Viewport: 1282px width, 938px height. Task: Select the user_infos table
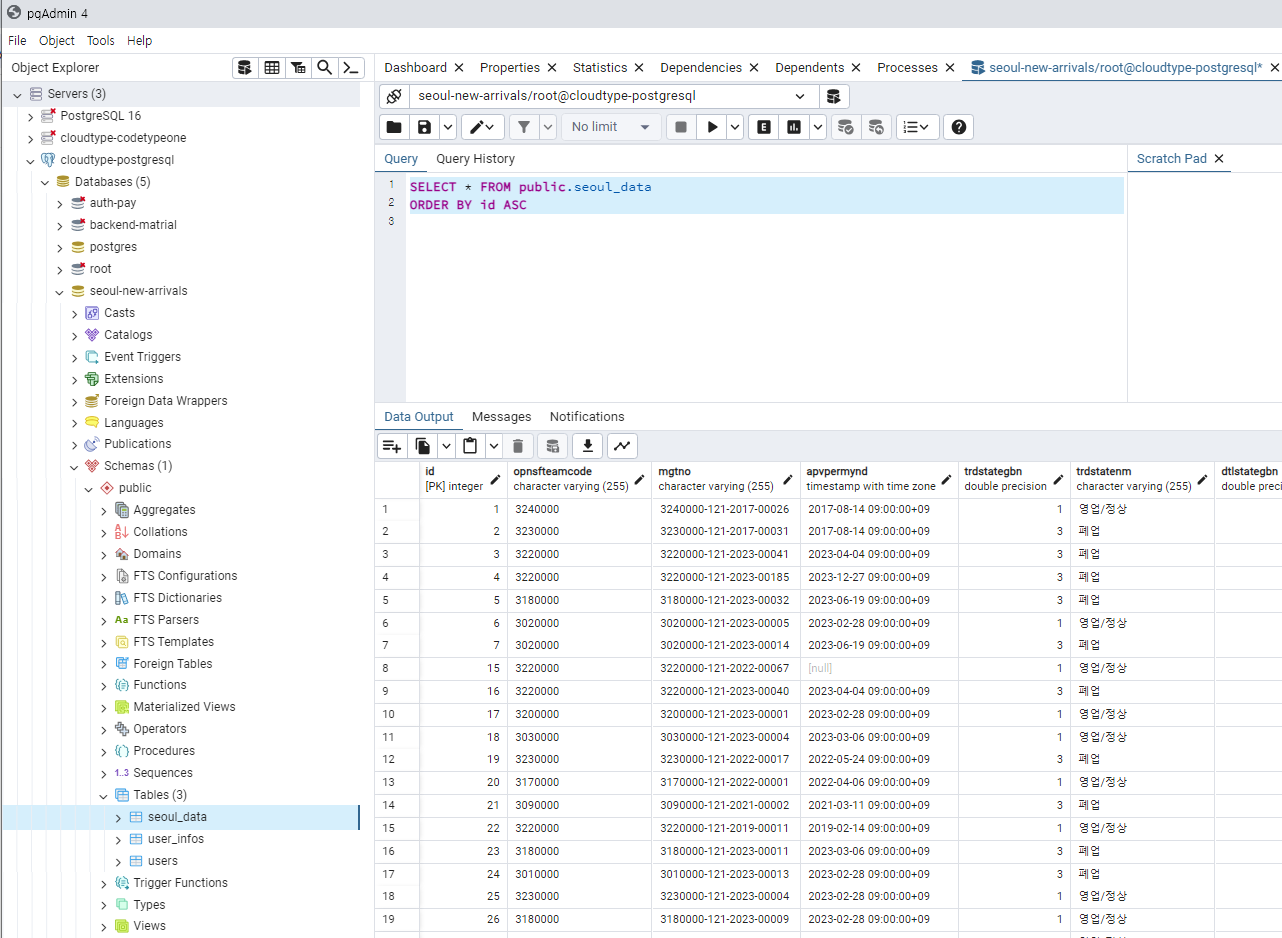point(176,839)
